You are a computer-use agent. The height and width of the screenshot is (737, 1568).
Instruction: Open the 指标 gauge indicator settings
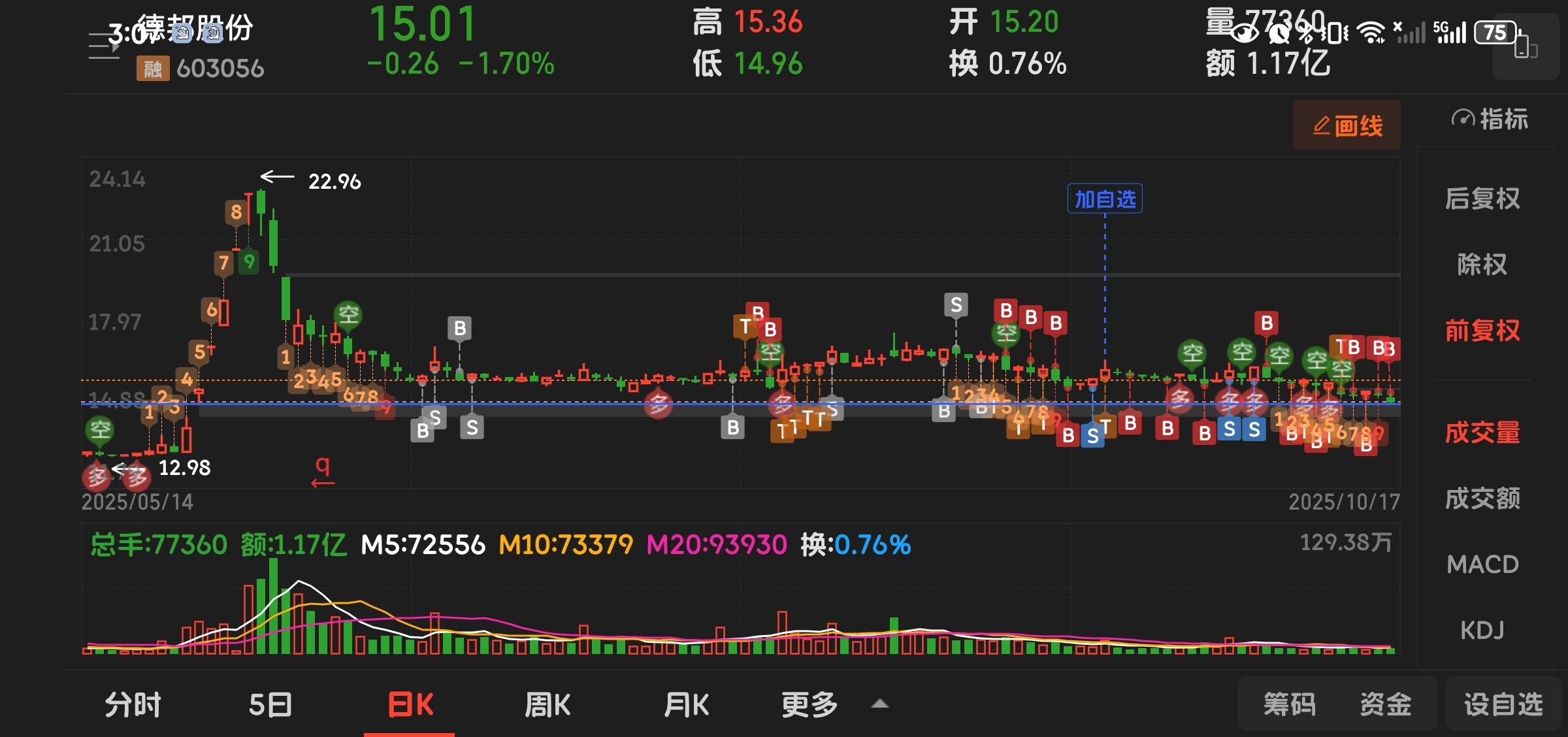1490,120
